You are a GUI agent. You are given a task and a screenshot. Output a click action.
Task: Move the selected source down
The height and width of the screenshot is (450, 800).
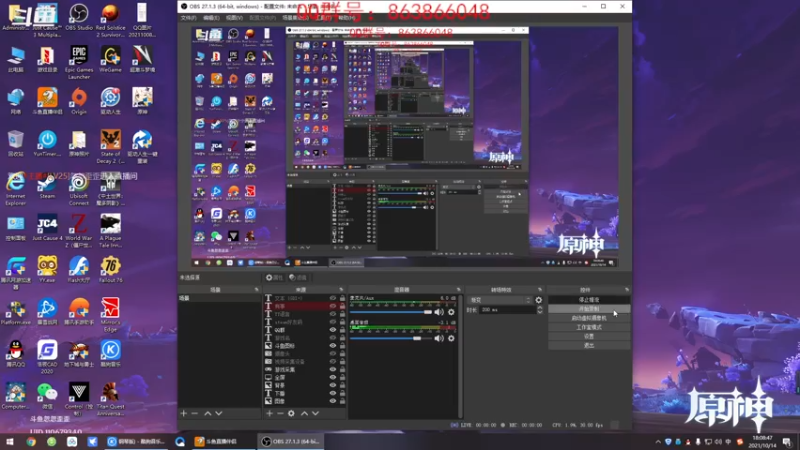click(x=315, y=413)
